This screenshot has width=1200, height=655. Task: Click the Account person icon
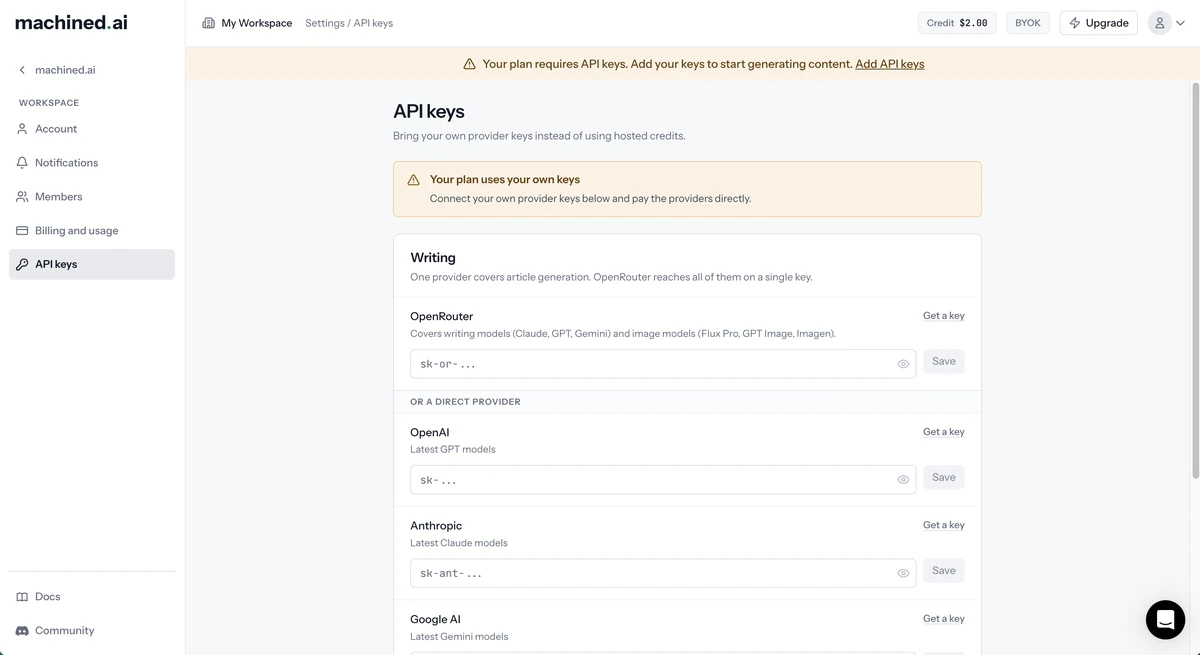tap(22, 129)
